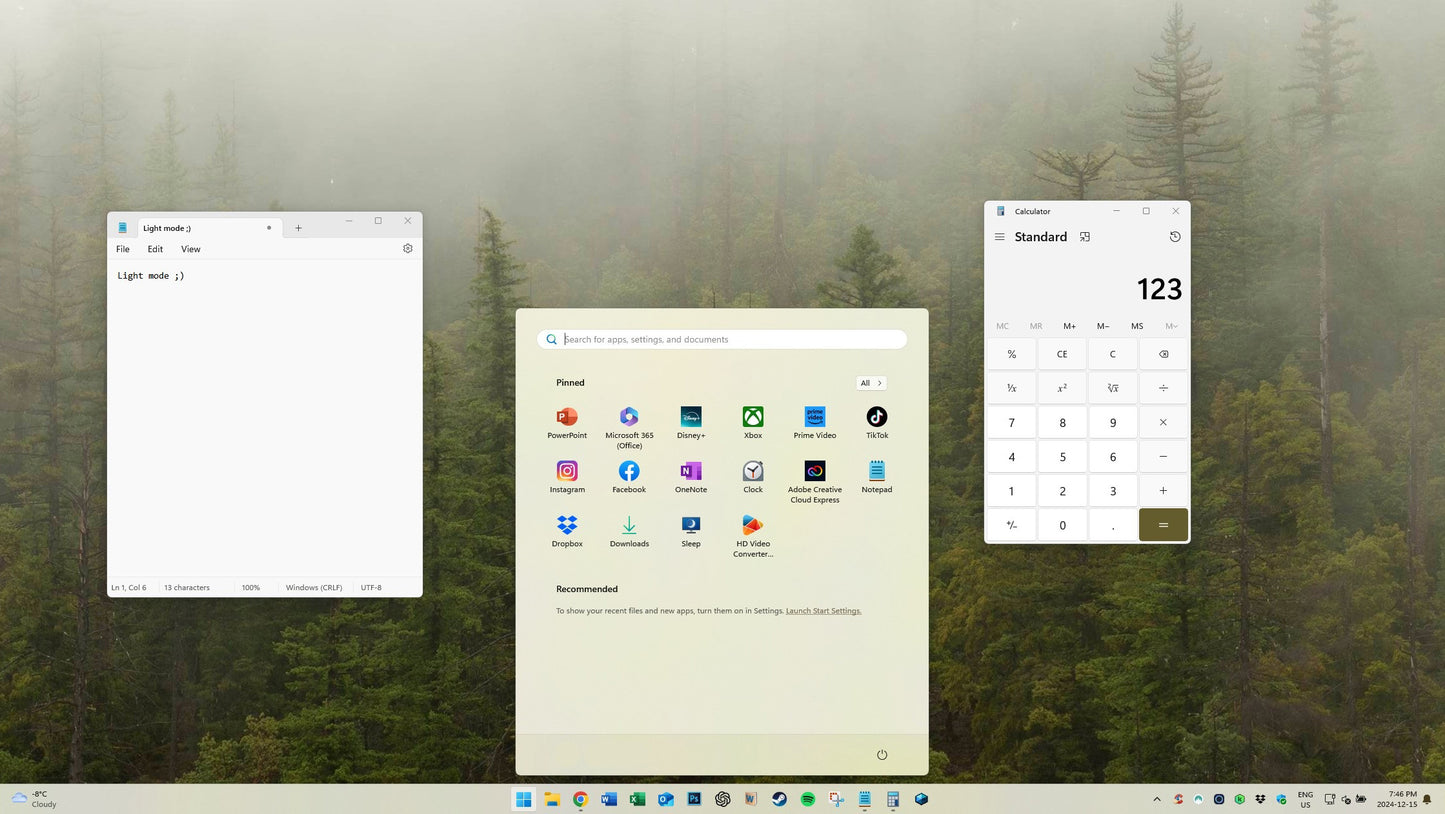Image resolution: width=1445 pixels, height=814 pixels.
Task: Open Dropbox from pinned apps
Action: coord(567,530)
